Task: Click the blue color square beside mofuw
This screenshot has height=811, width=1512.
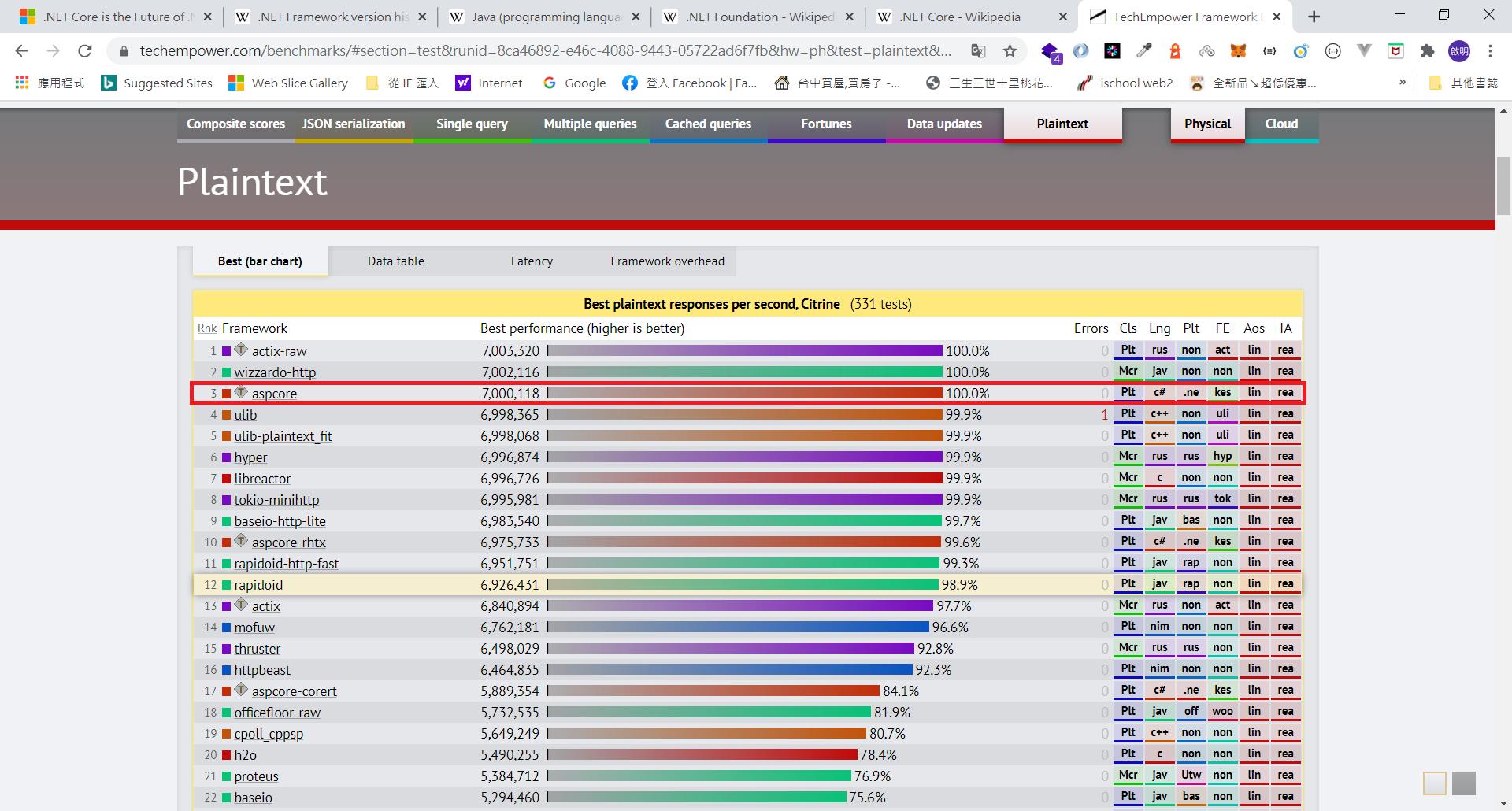Action: (x=227, y=628)
